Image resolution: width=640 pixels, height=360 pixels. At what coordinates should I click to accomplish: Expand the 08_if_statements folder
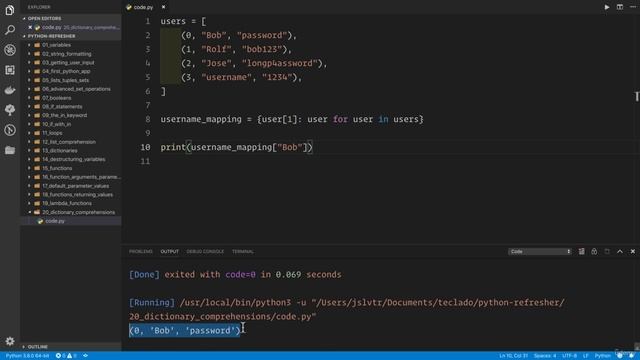coord(62,107)
